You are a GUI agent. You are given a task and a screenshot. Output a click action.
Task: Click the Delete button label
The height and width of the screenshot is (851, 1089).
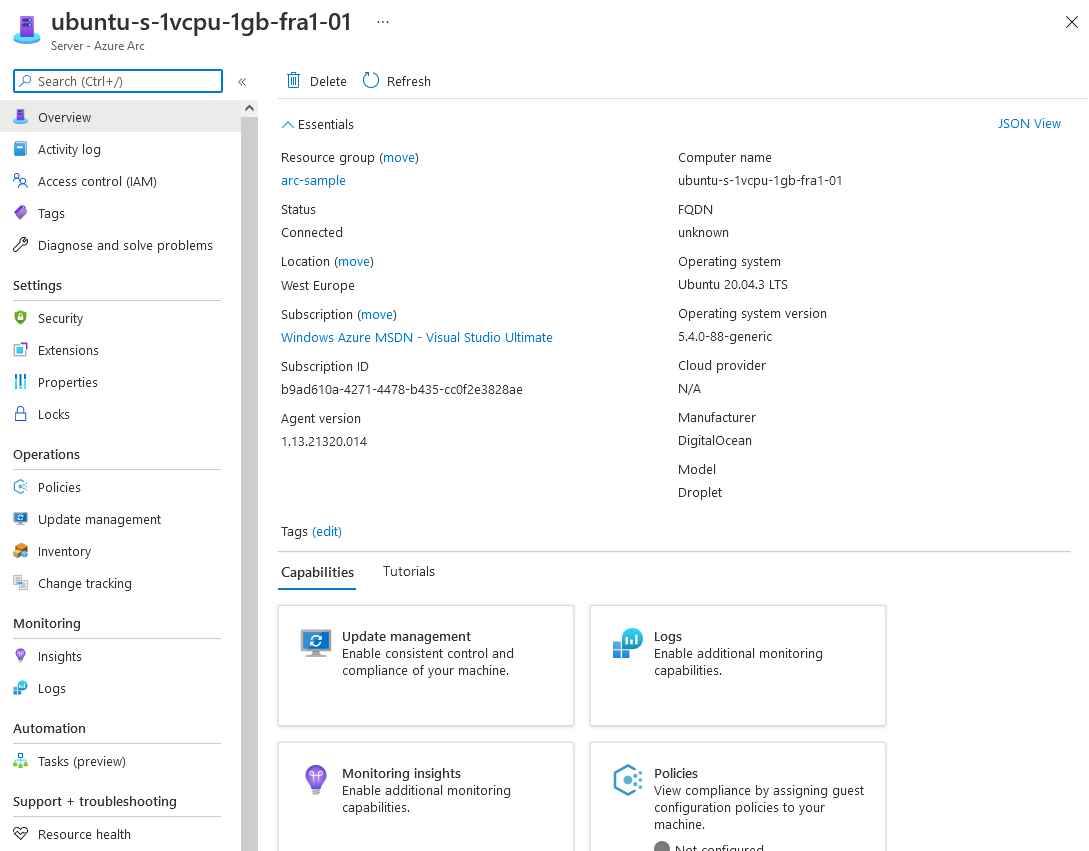pyautogui.click(x=328, y=81)
